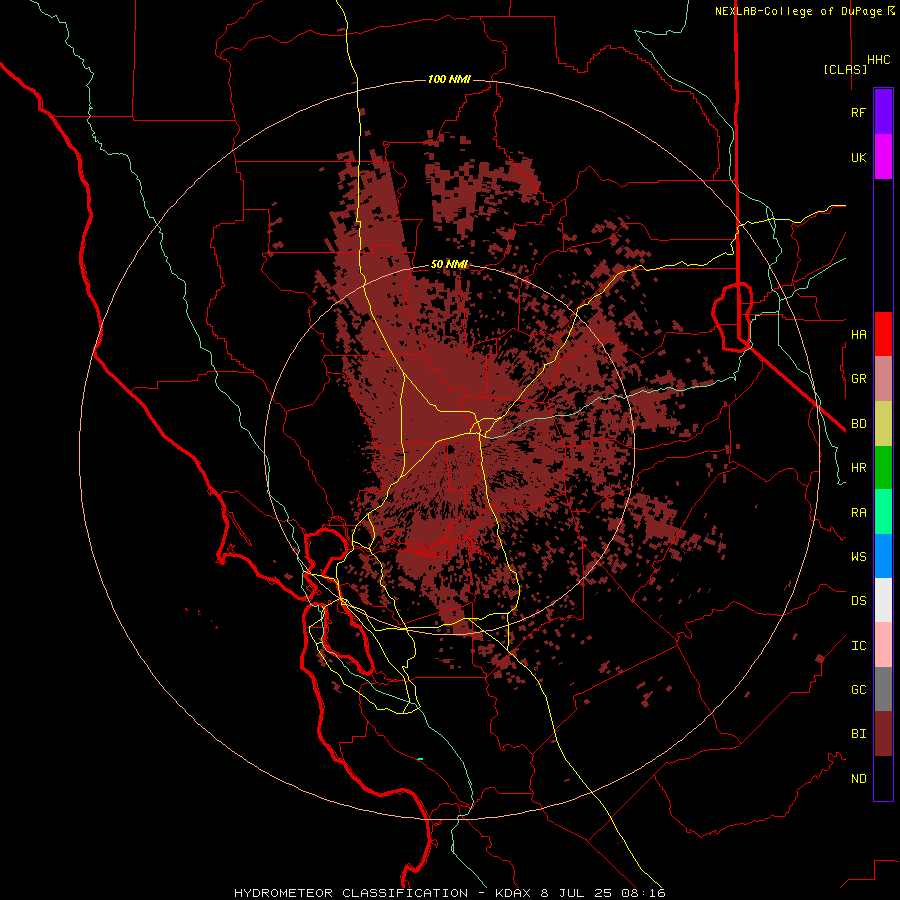Viewport: 900px width, 900px height.
Task: Select the GR legend label
Action: pos(858,379)
